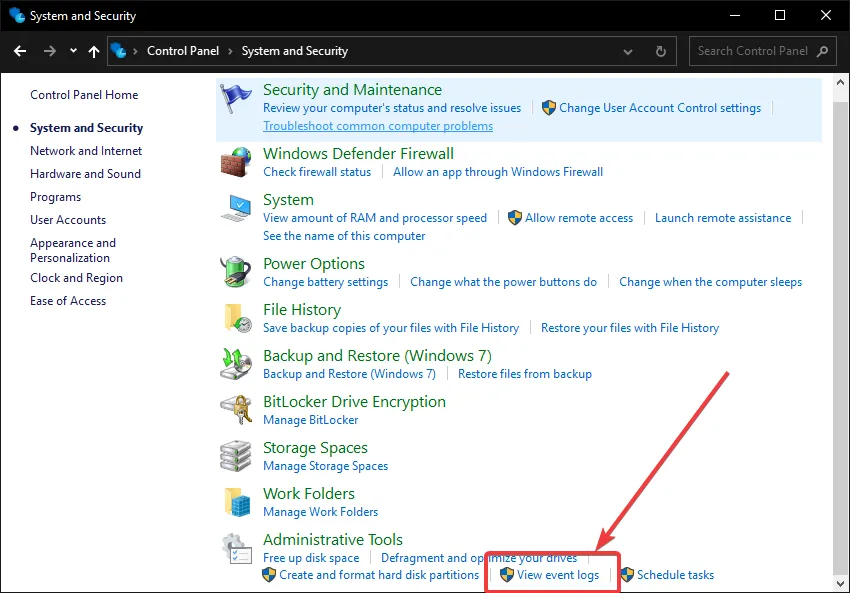Click the File History folder icon
The width and height of the screenshot is (850, 593).
236,318
